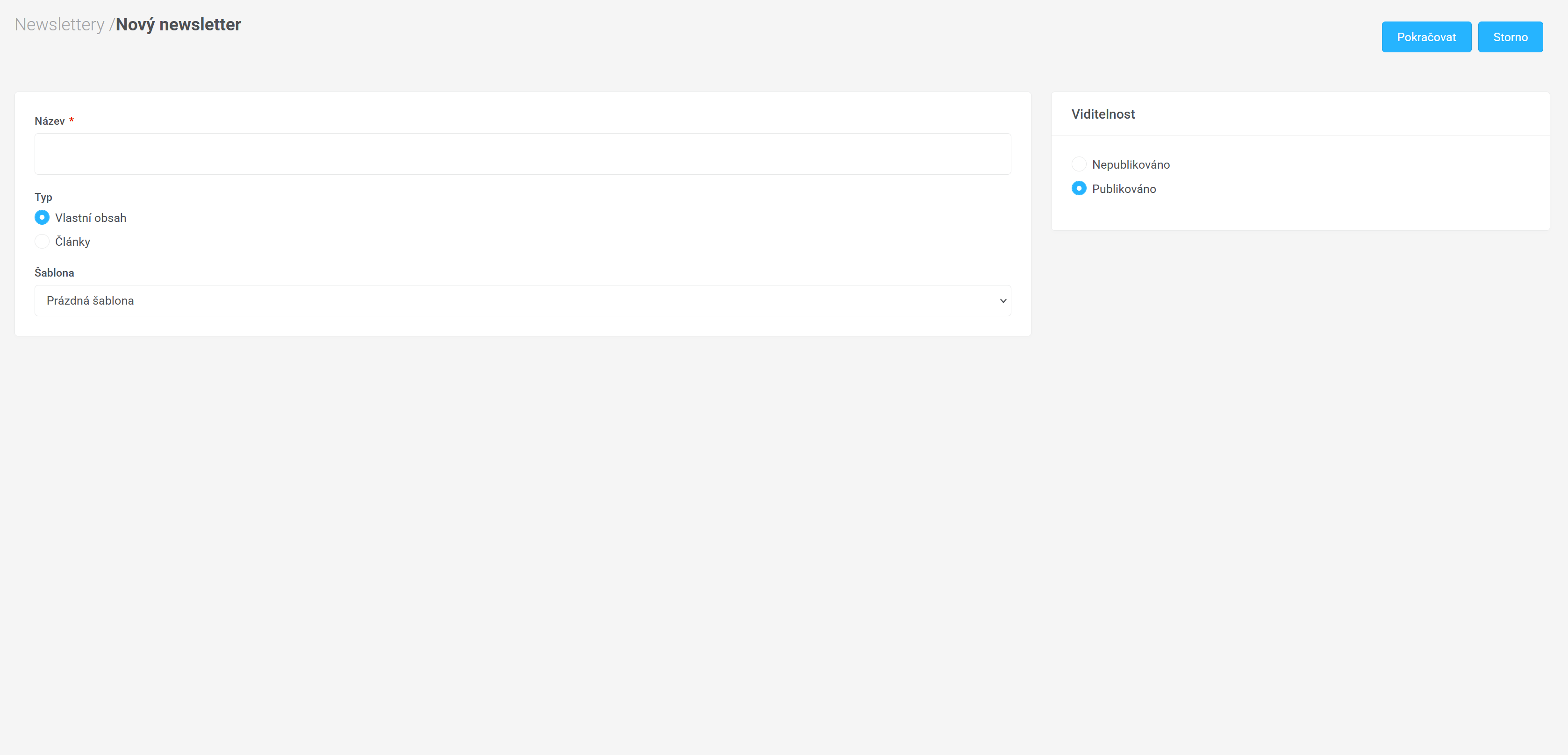Click the Název field label
The width and height of the screenshot is (1568, 755).
(x=49, y=121)
